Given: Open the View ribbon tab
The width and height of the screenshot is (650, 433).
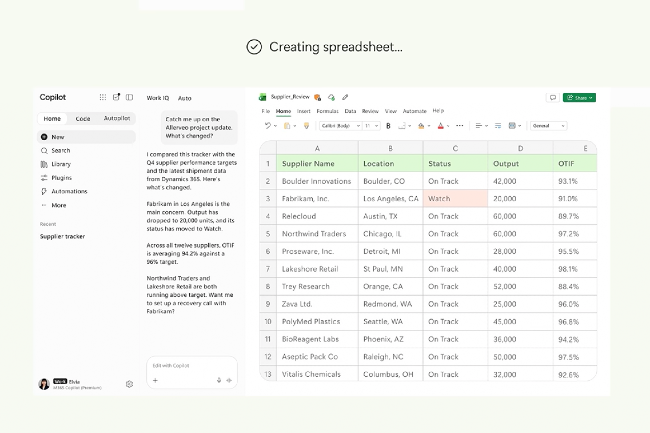Looking at the screenshot, I should [x=390, y=111].
